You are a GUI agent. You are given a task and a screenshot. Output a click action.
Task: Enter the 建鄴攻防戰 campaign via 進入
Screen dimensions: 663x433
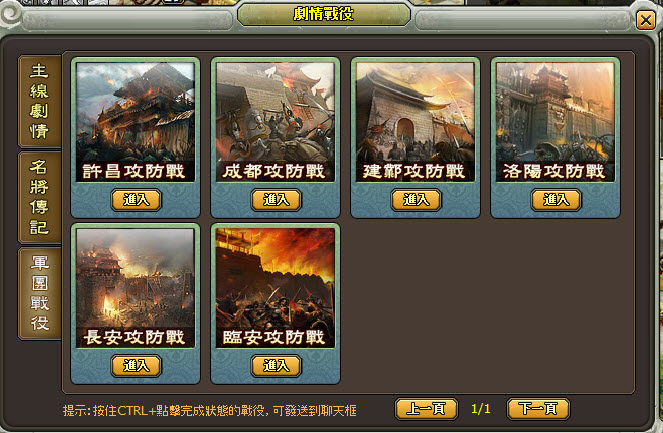(x=416, y=200)
